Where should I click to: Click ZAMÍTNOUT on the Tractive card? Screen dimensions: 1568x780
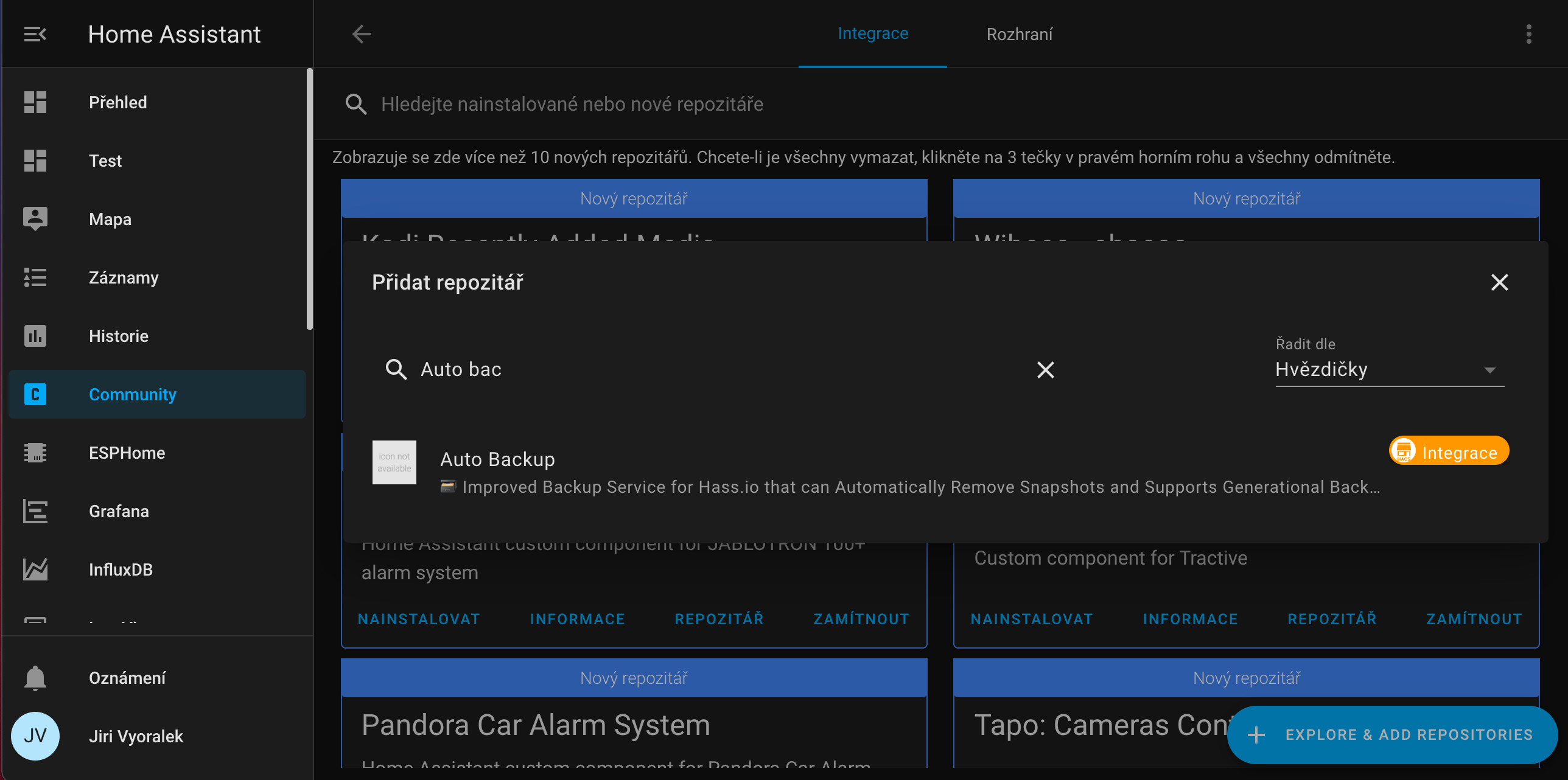(1474, 619)
